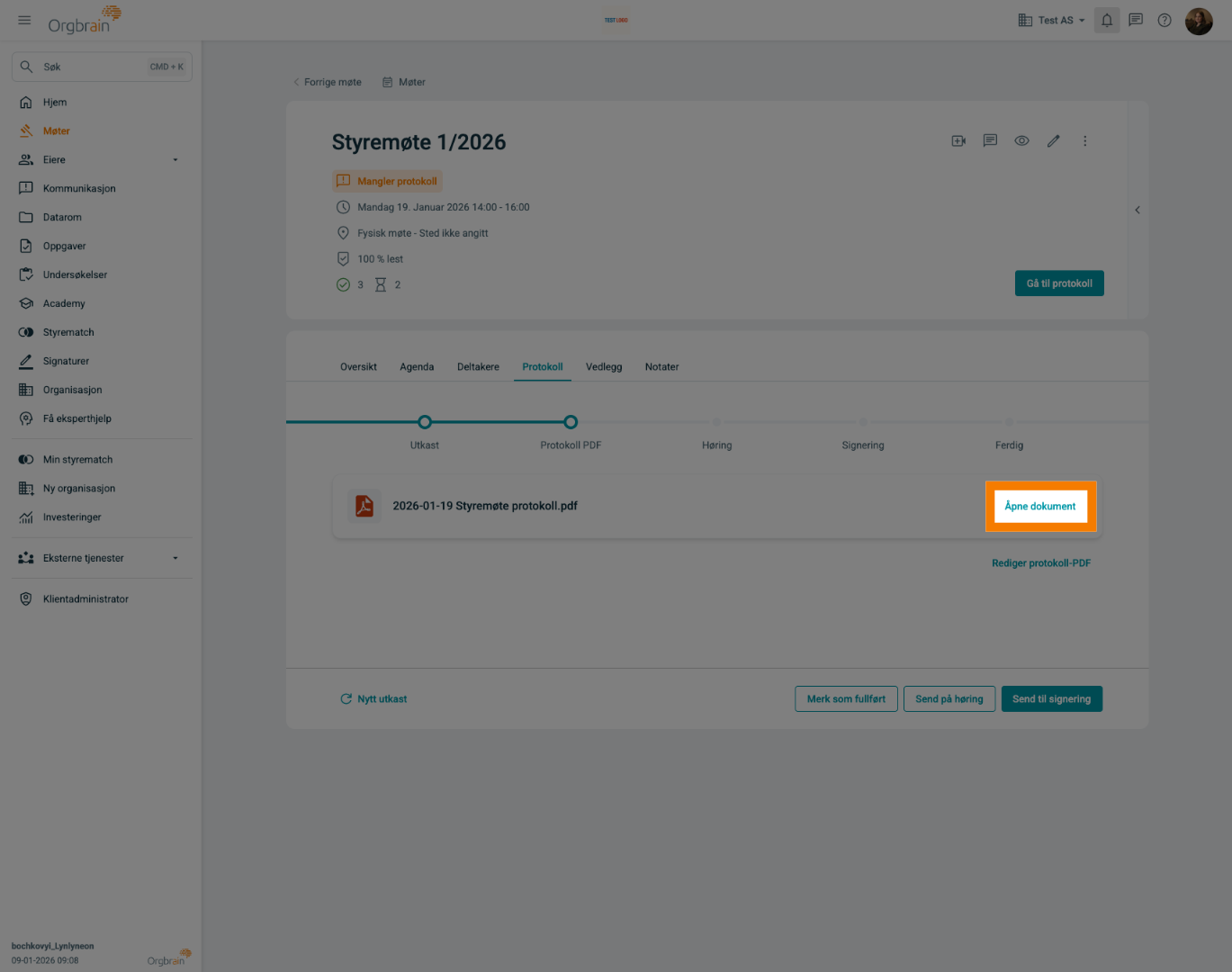Switch to the Agenda tab
1232x972 pixels.
pyautogui.click(x=417, y=367)
